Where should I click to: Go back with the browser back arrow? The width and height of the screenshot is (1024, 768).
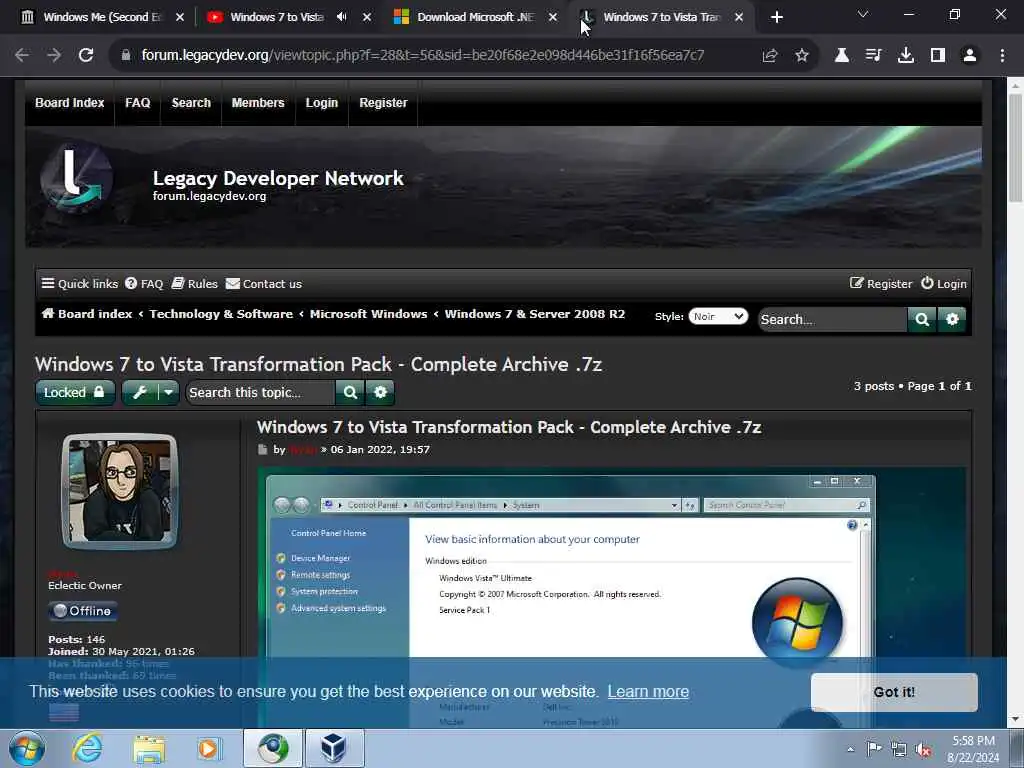click(x=22, y=56)
